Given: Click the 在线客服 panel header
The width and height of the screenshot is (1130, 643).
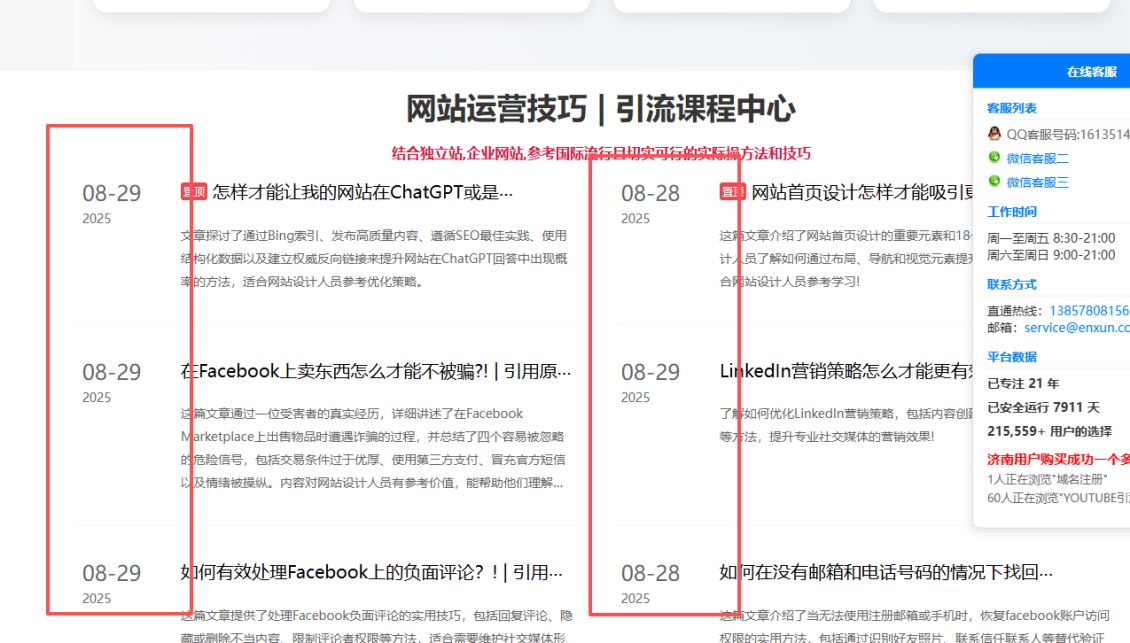Looking at the screenshot, I should [x=1090, y=72].
